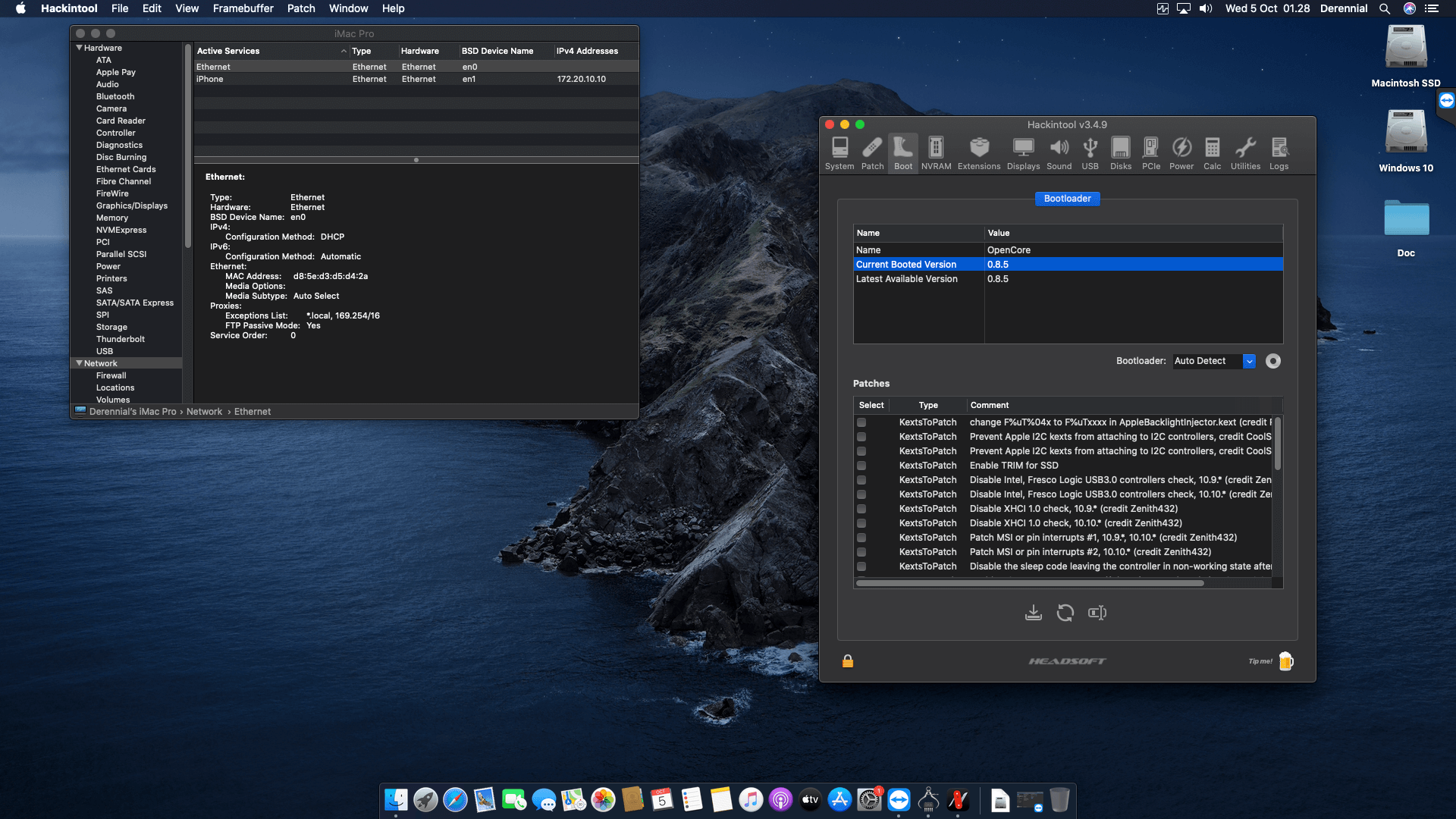The height and width of the screenshot is (819, 1456).
Task: View the Displays section
Action: [x=1023, y=152]
